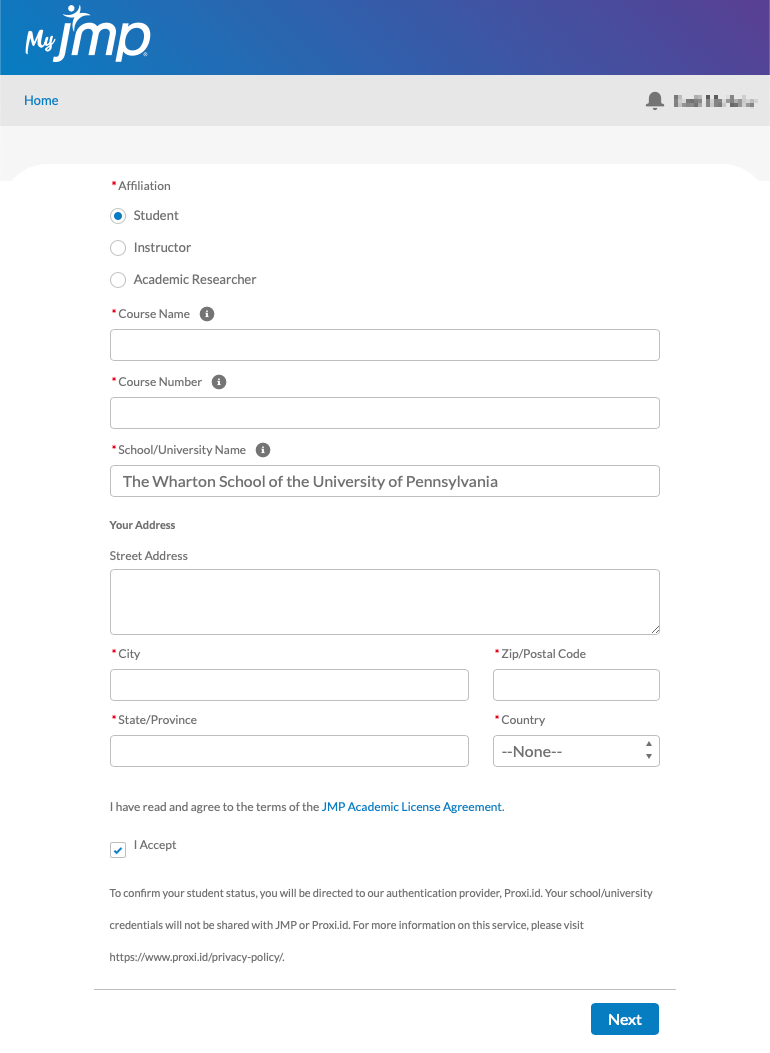Open the JMP Academic License Agreement link
The width and height of the screenshot is (770, 1053).
coord(412,807)
